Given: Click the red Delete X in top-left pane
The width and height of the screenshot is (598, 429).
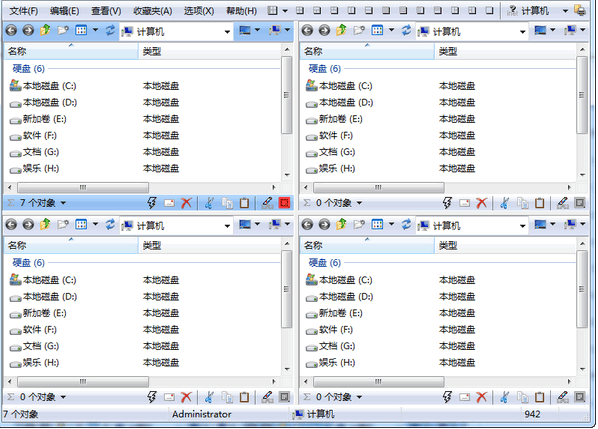Looking at the screenshot, I should tap(186, 203).
